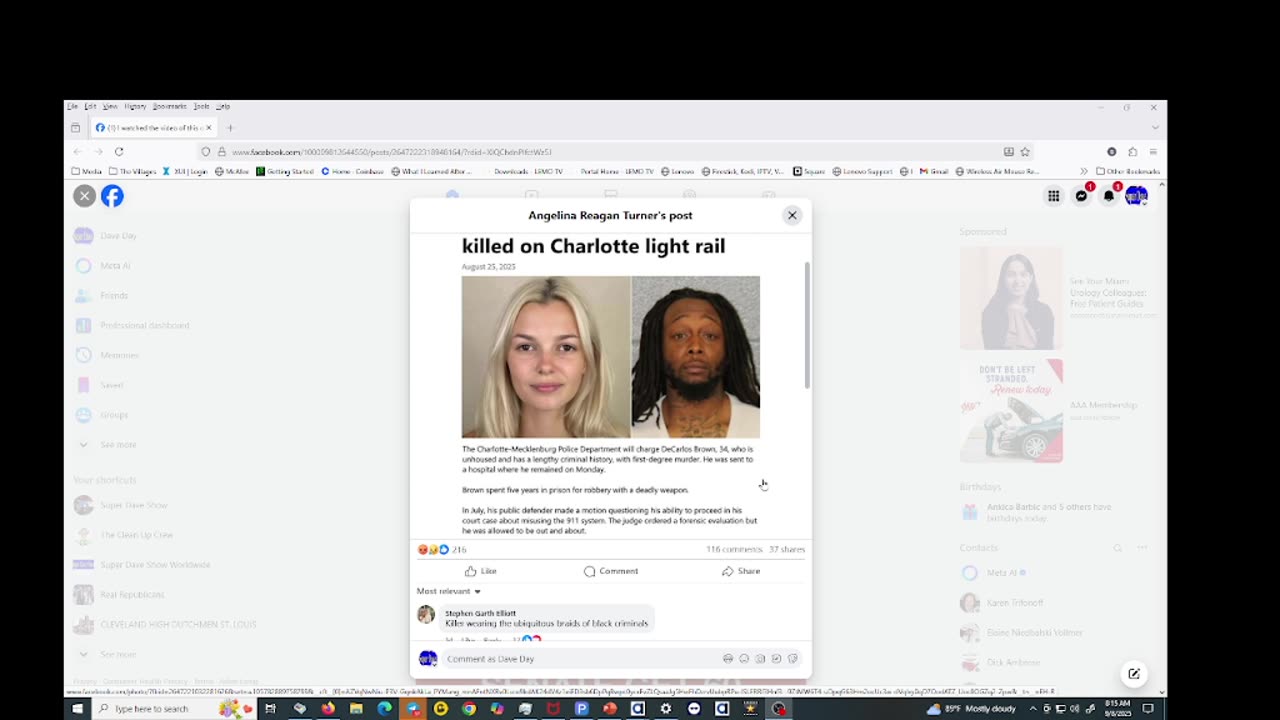The height and width of the screenshot is (720, 1280).
Task: Click the Share button on the post
Action: (741, 571)
